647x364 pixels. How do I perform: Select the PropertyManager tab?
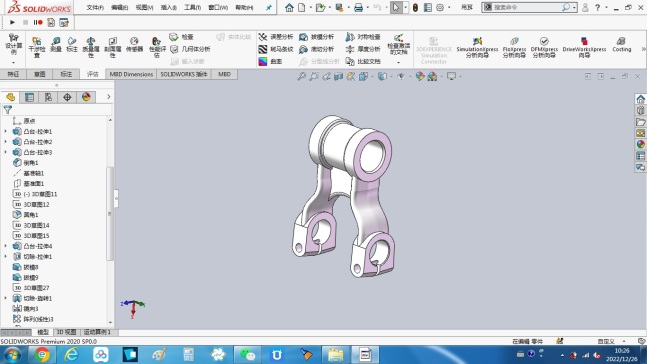click(x=29, y=97)
